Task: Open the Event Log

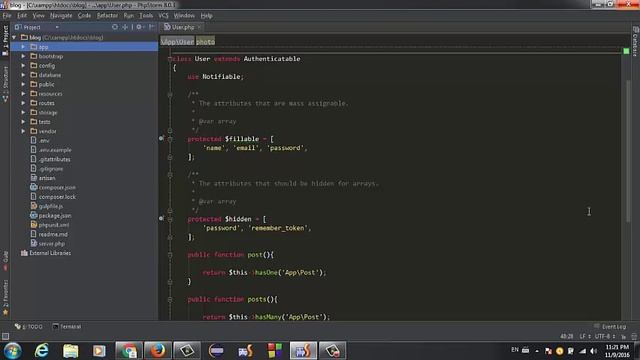Action: [x=610, y=327]
